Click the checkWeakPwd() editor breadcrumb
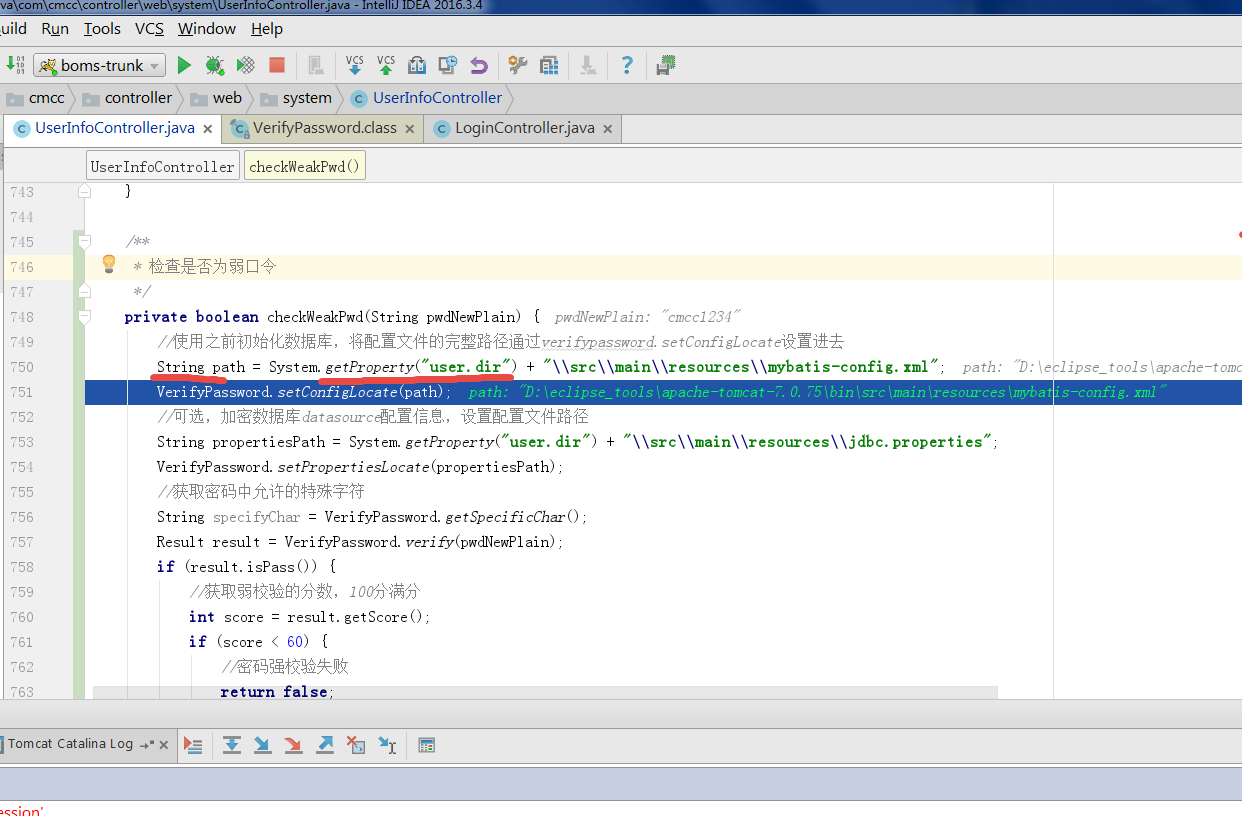This screenshot has width=1242, height=816. (305, 167)
